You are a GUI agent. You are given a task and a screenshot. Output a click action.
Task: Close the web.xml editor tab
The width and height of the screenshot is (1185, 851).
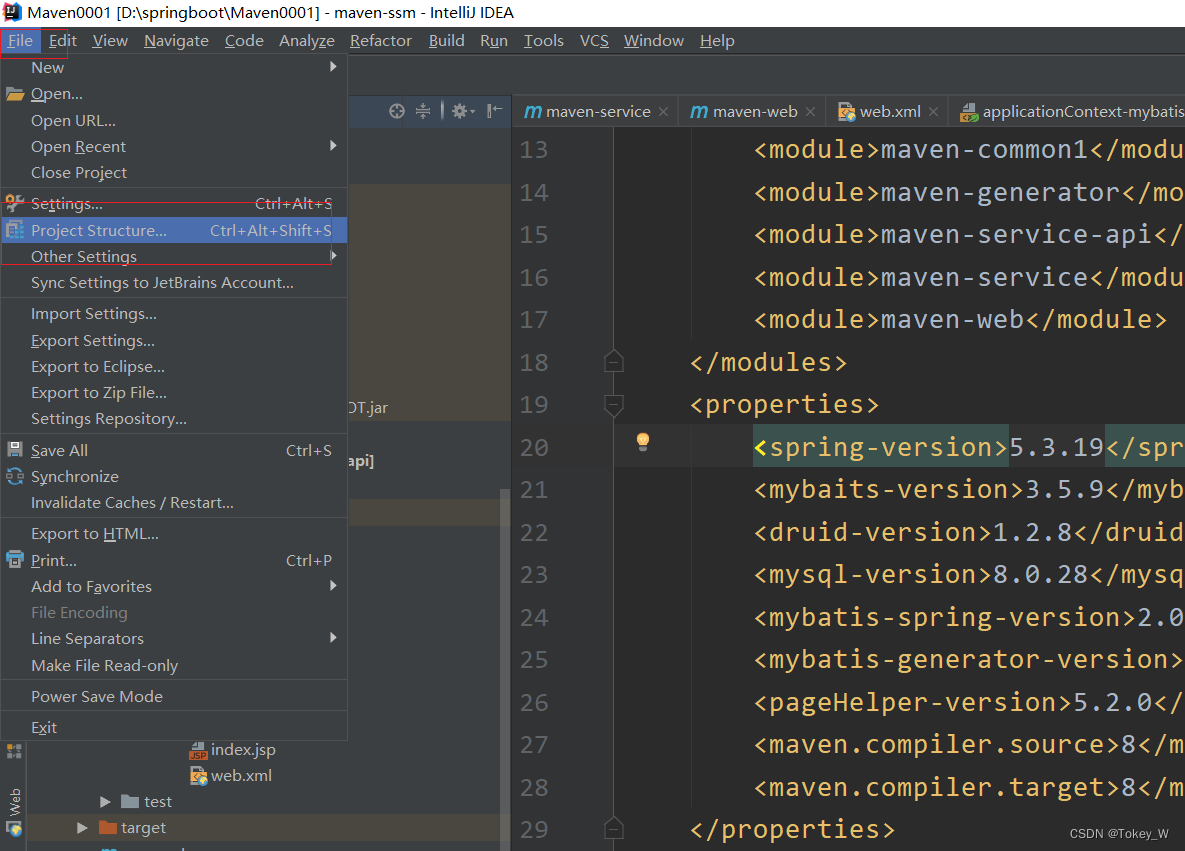(x=933, y=112)
